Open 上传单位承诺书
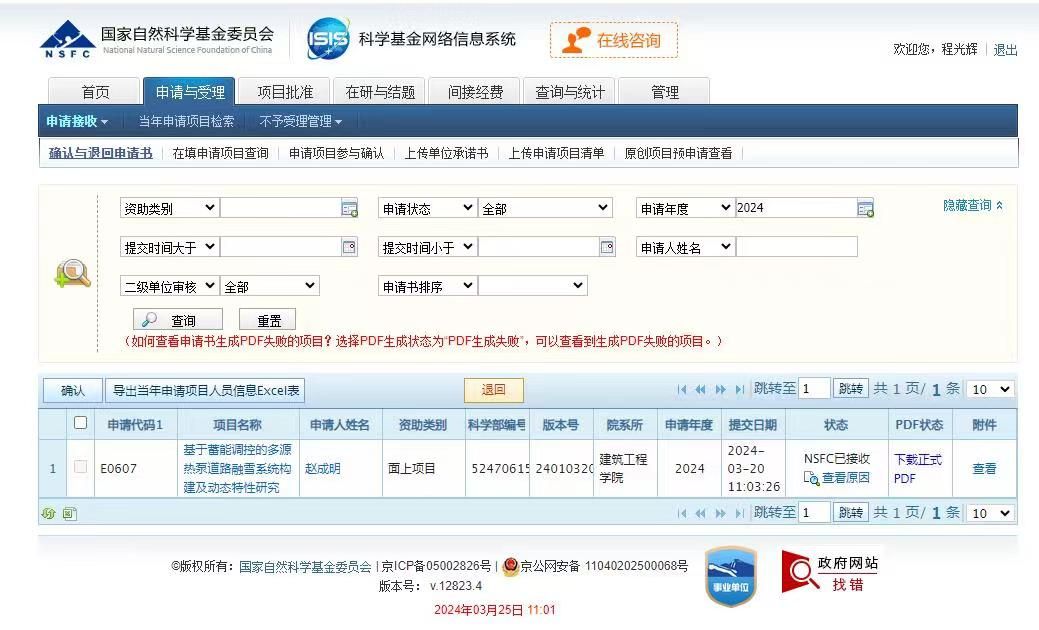The image size is (1039, 630). pyautogui.click(x=446, y=153)
